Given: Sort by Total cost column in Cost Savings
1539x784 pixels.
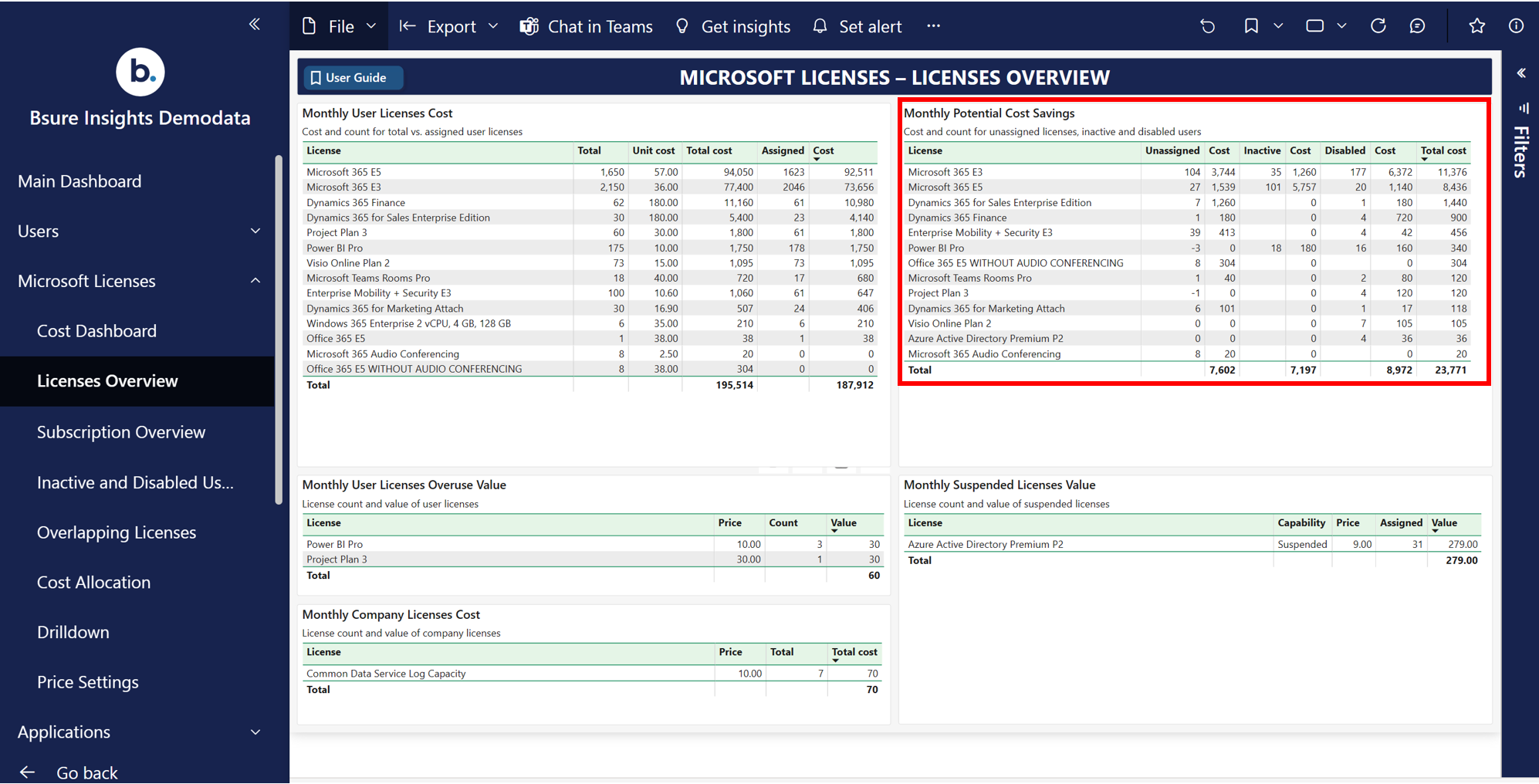Looking at the screenshot, I should click(x=1443, y=151).
